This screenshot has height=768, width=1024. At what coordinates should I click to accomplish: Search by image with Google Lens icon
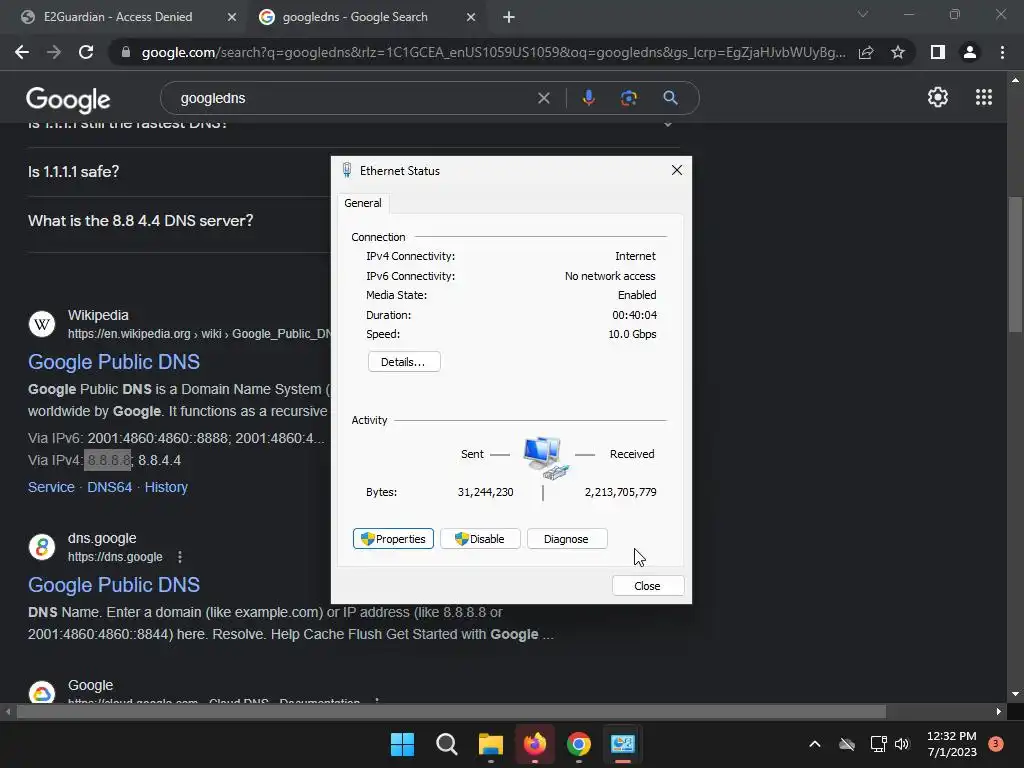click(x=628, y=98)
